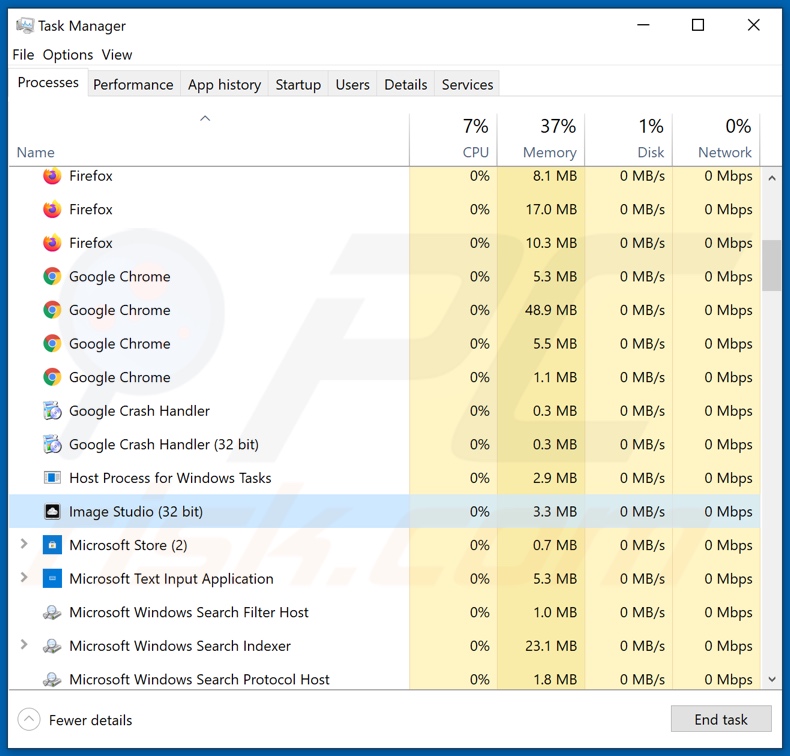This screenshot has width=790, height=756.
Task: Click the Image Studio (32 bit) process icon
Action: coord(52,511)
